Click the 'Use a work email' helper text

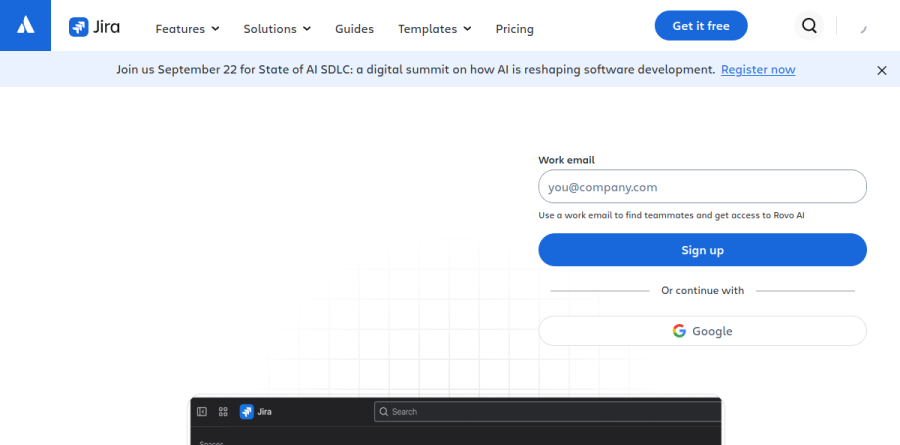coord(671,215)
